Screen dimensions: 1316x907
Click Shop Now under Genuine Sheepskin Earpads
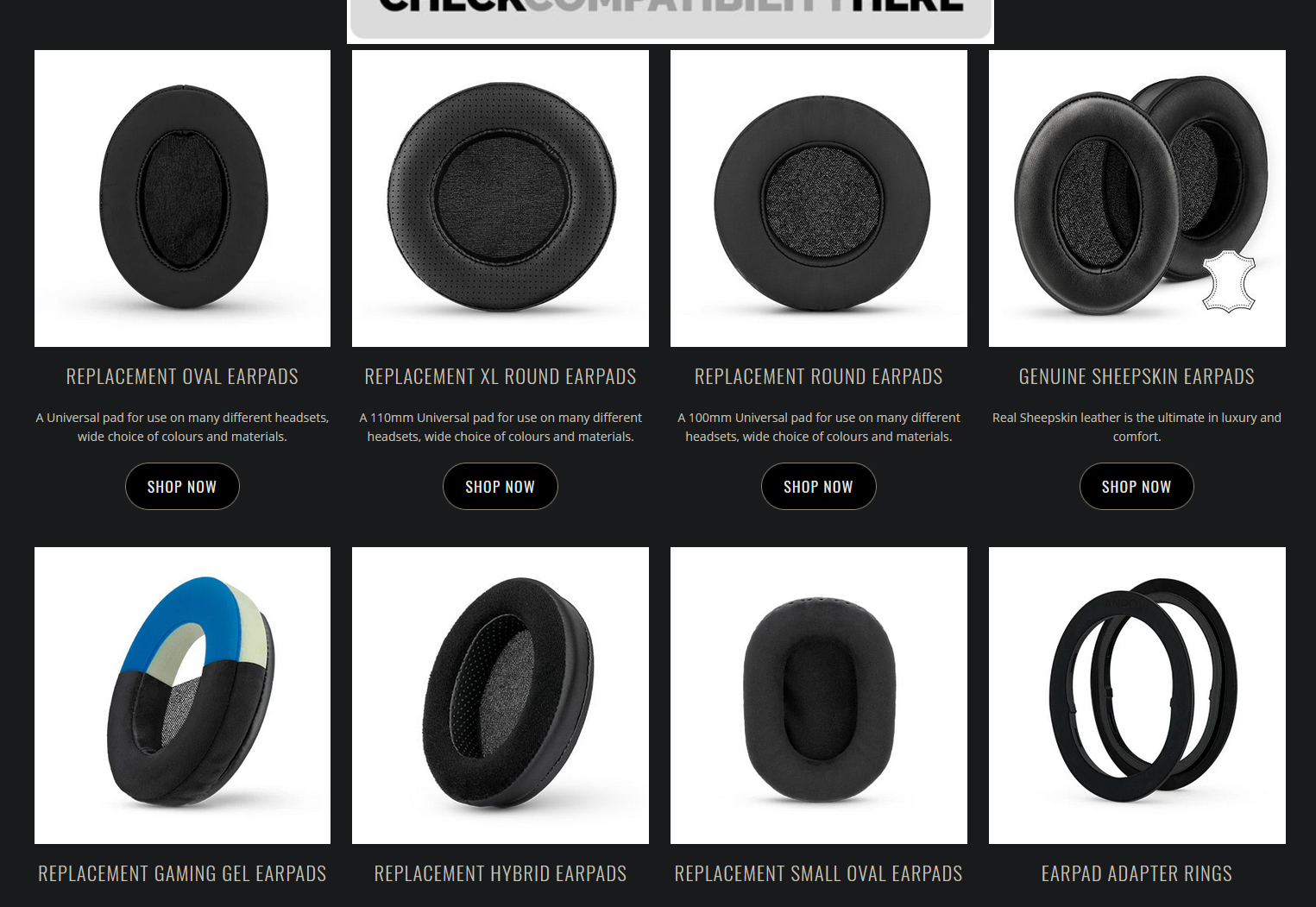pyautogui.click(x=1137, y=487)
